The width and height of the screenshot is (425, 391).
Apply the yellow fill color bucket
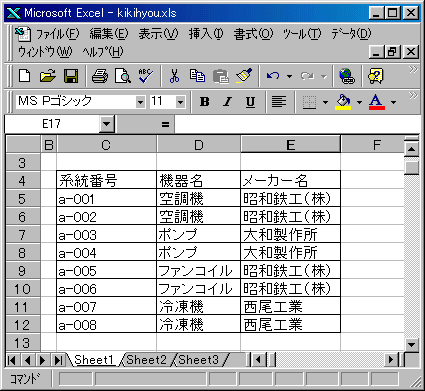[x=343, y=102]
